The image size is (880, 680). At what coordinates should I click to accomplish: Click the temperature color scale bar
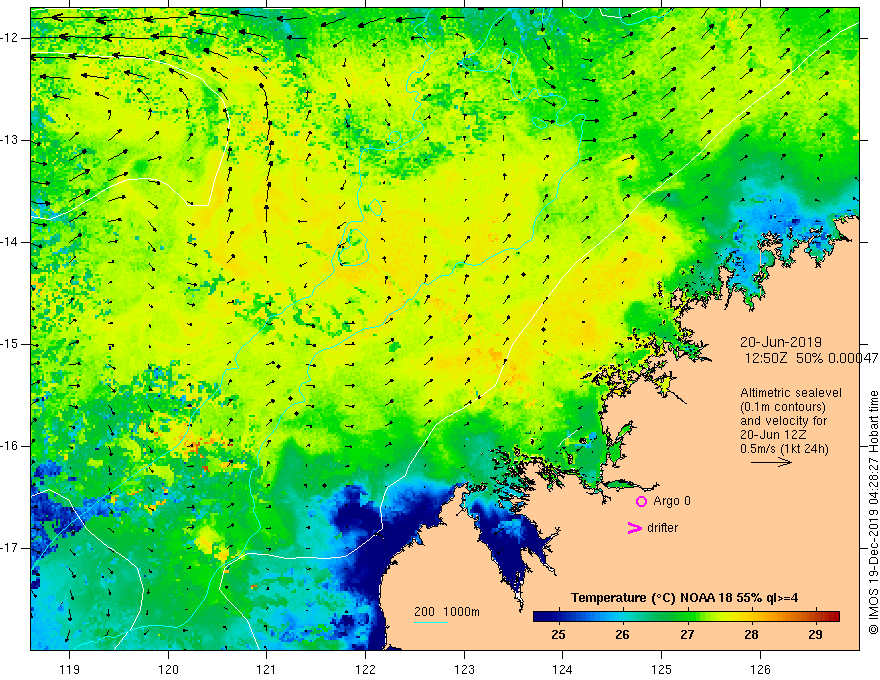[686, 616]
